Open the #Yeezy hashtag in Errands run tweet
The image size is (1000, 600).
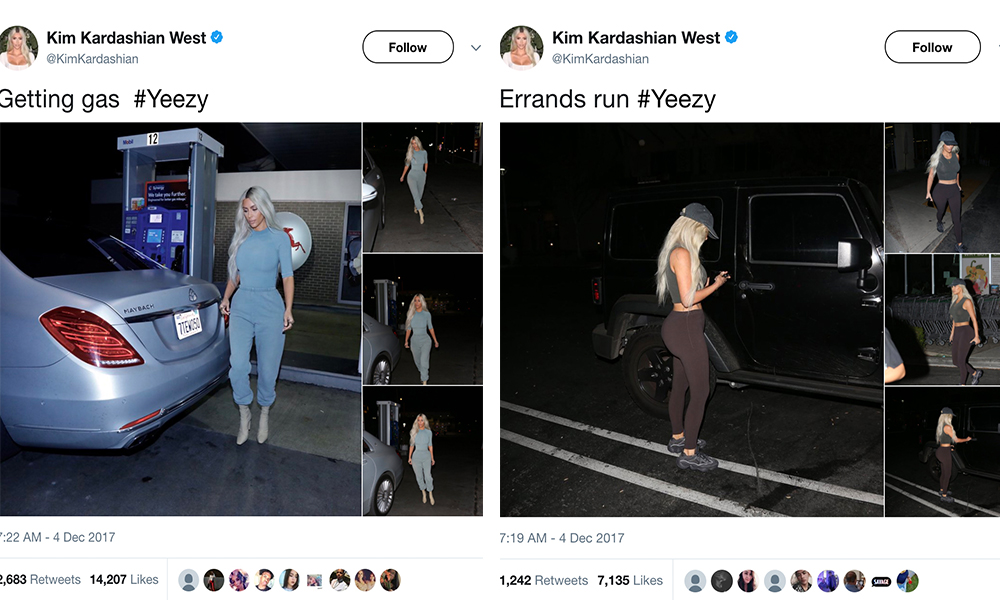click(x=676, y=99)
